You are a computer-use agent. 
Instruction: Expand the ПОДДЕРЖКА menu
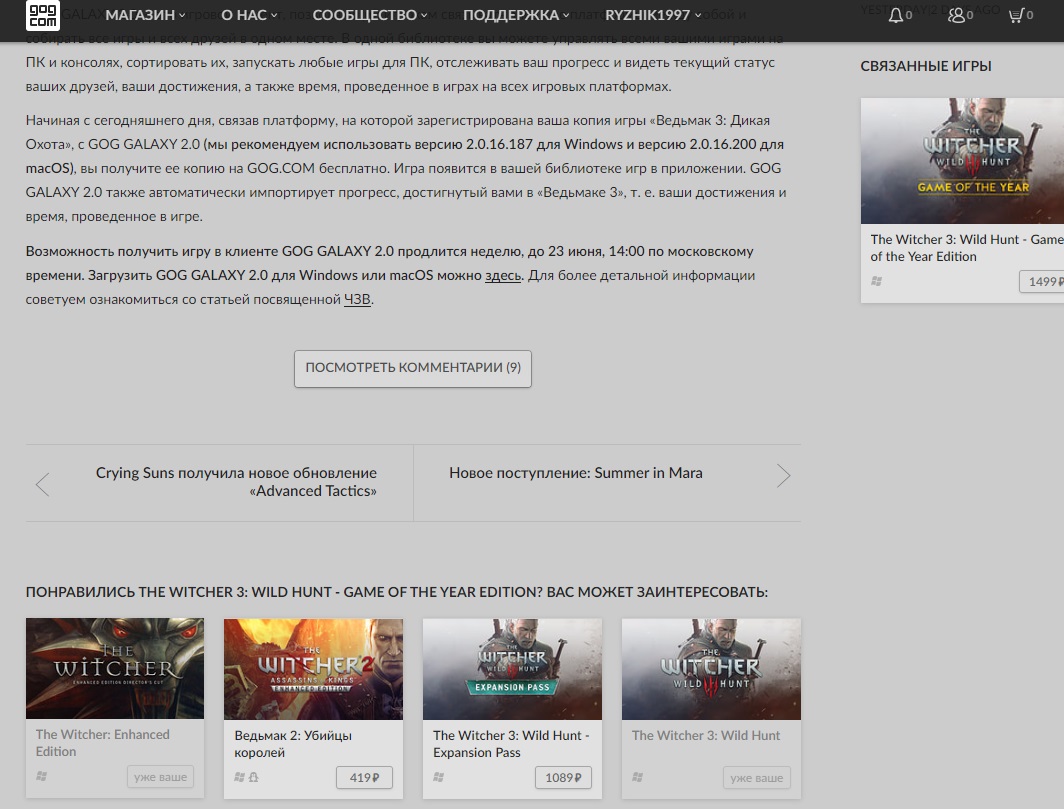(x=516, y=15)
